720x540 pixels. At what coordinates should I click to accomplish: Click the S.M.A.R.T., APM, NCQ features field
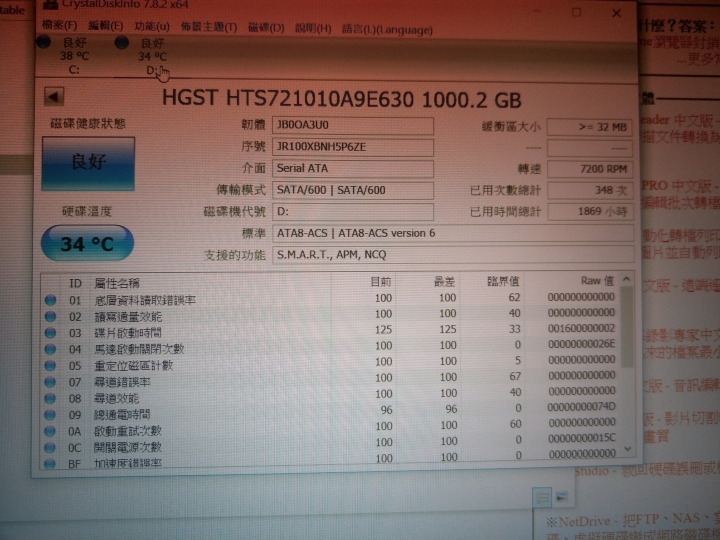tap(453, 255)
